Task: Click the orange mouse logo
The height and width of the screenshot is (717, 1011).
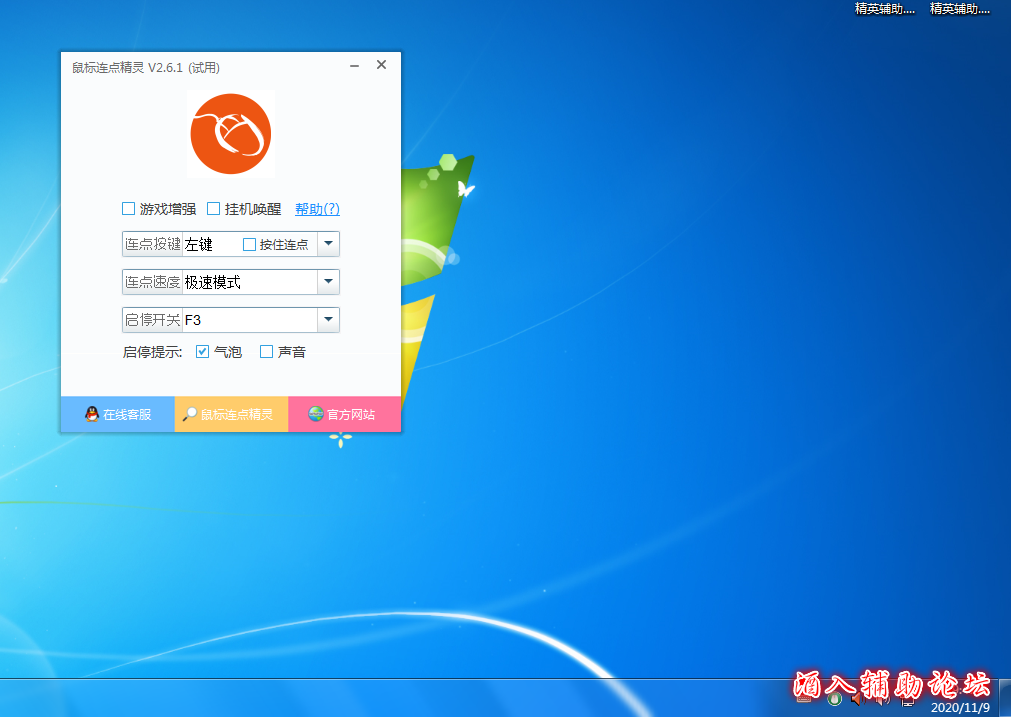Action: [x=231, y=134]
